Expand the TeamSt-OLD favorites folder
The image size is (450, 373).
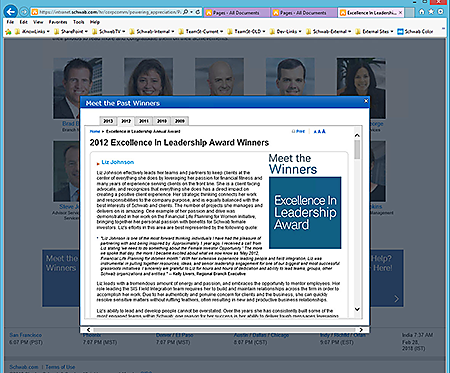pyautogui.click(x=247, y=32)
